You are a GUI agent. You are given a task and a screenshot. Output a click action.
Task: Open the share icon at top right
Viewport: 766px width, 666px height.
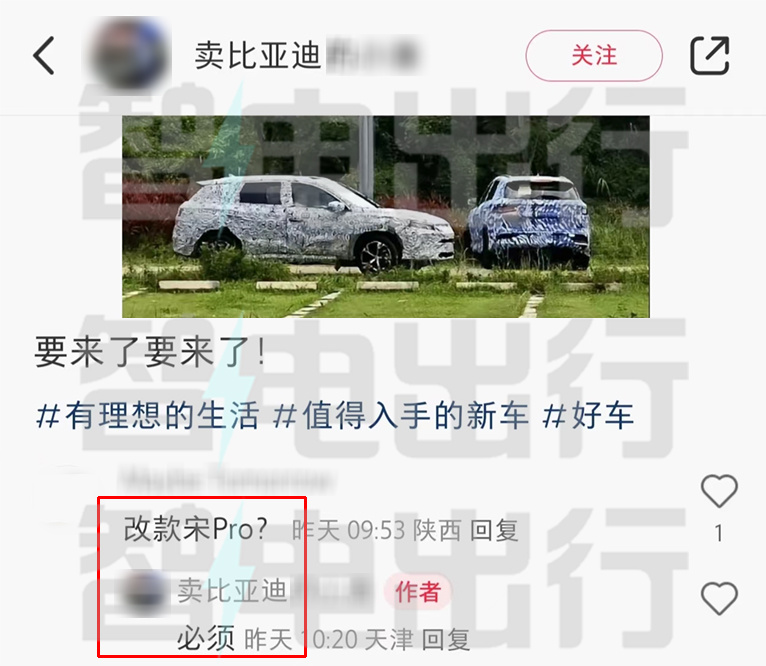click(x=709, y=55)
